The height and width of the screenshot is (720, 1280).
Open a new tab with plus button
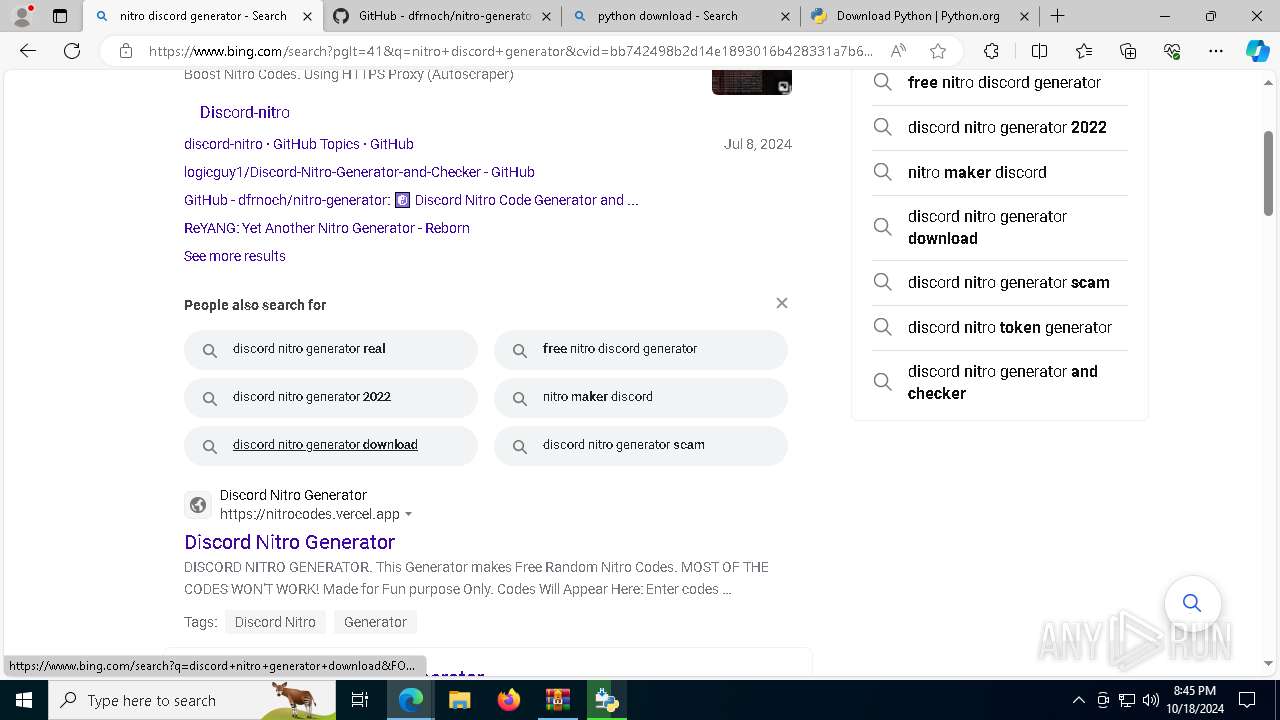1057,16
